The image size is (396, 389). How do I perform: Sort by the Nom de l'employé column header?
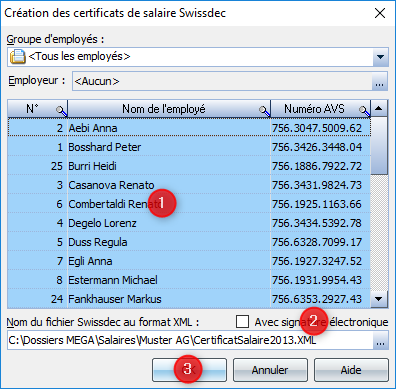coord(164,109)
